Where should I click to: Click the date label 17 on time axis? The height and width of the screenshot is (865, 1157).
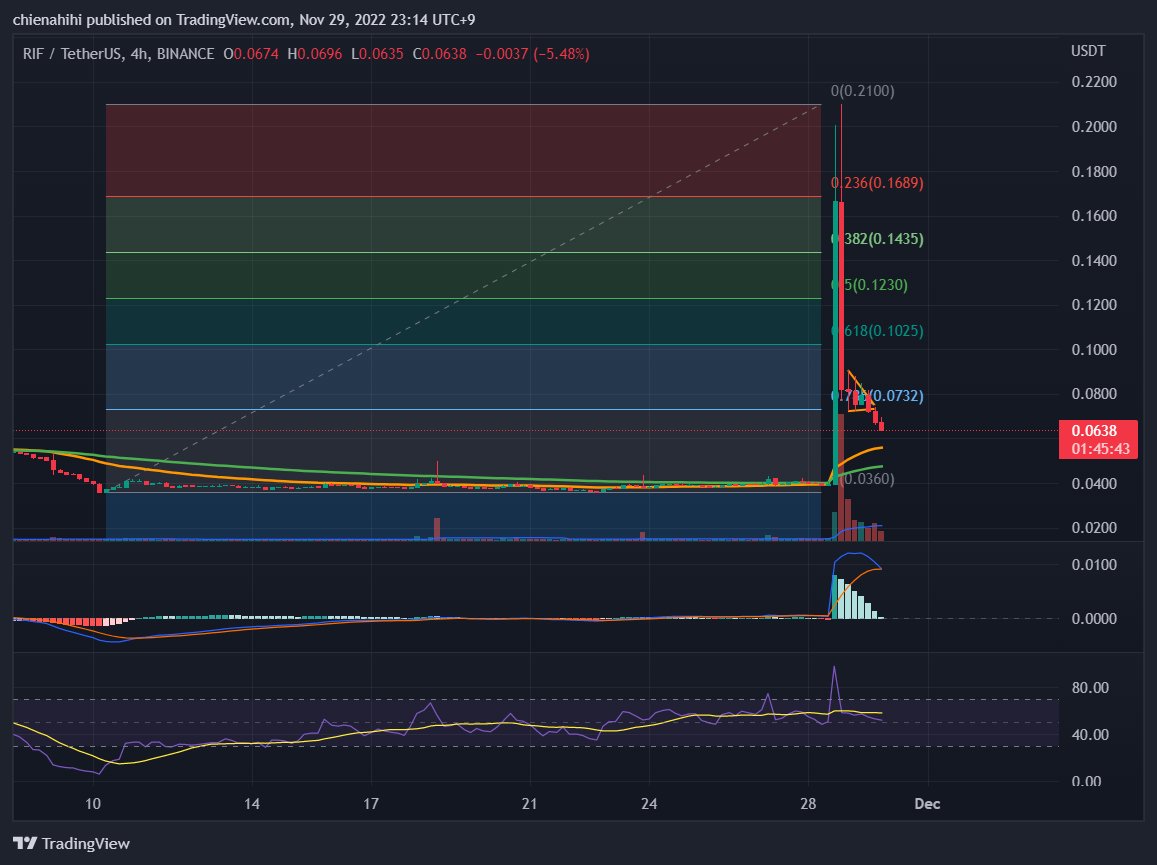370,804
